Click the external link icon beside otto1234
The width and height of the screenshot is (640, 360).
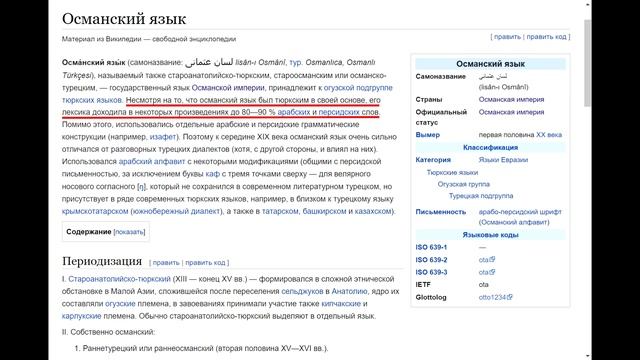pyautogui.click(x=509, y=297)
